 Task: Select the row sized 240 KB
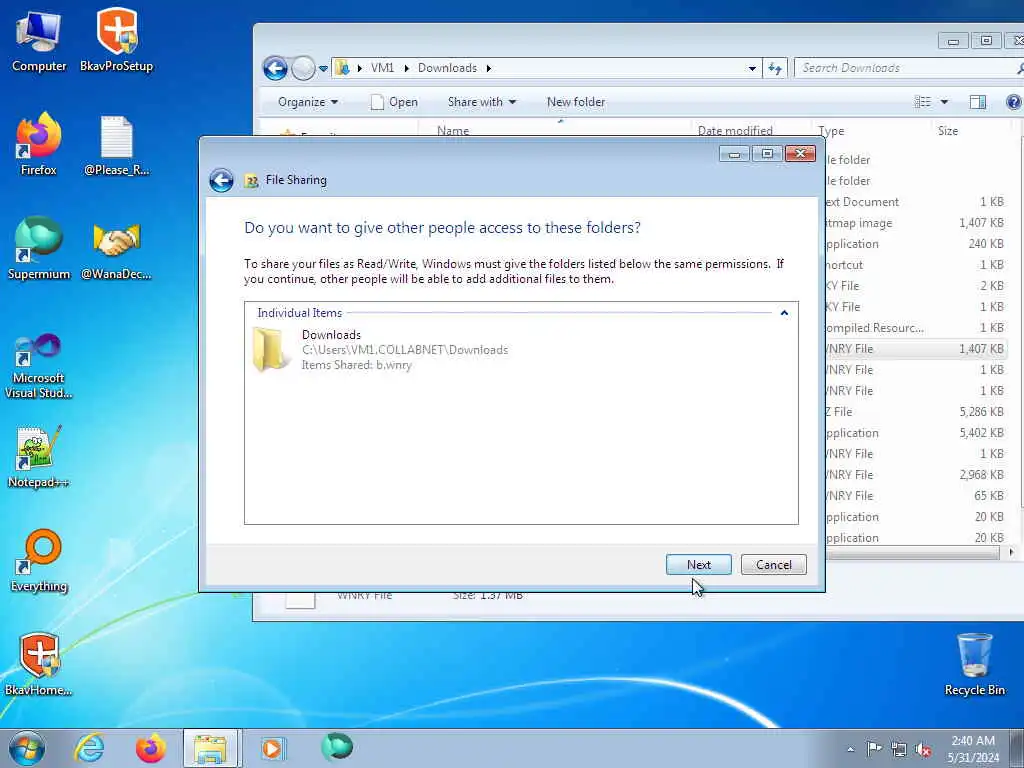pyautogui.click(x=916, y=244)
